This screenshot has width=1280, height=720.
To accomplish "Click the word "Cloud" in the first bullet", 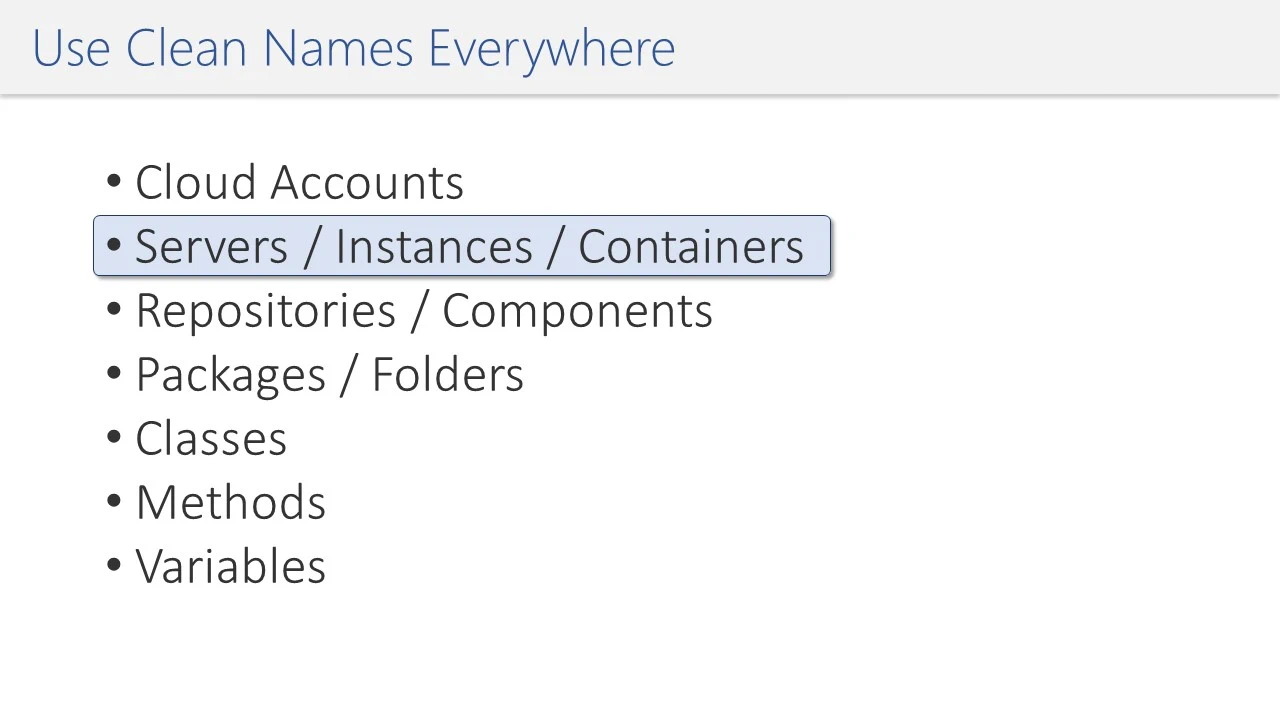I will click(x=196, y=183).
